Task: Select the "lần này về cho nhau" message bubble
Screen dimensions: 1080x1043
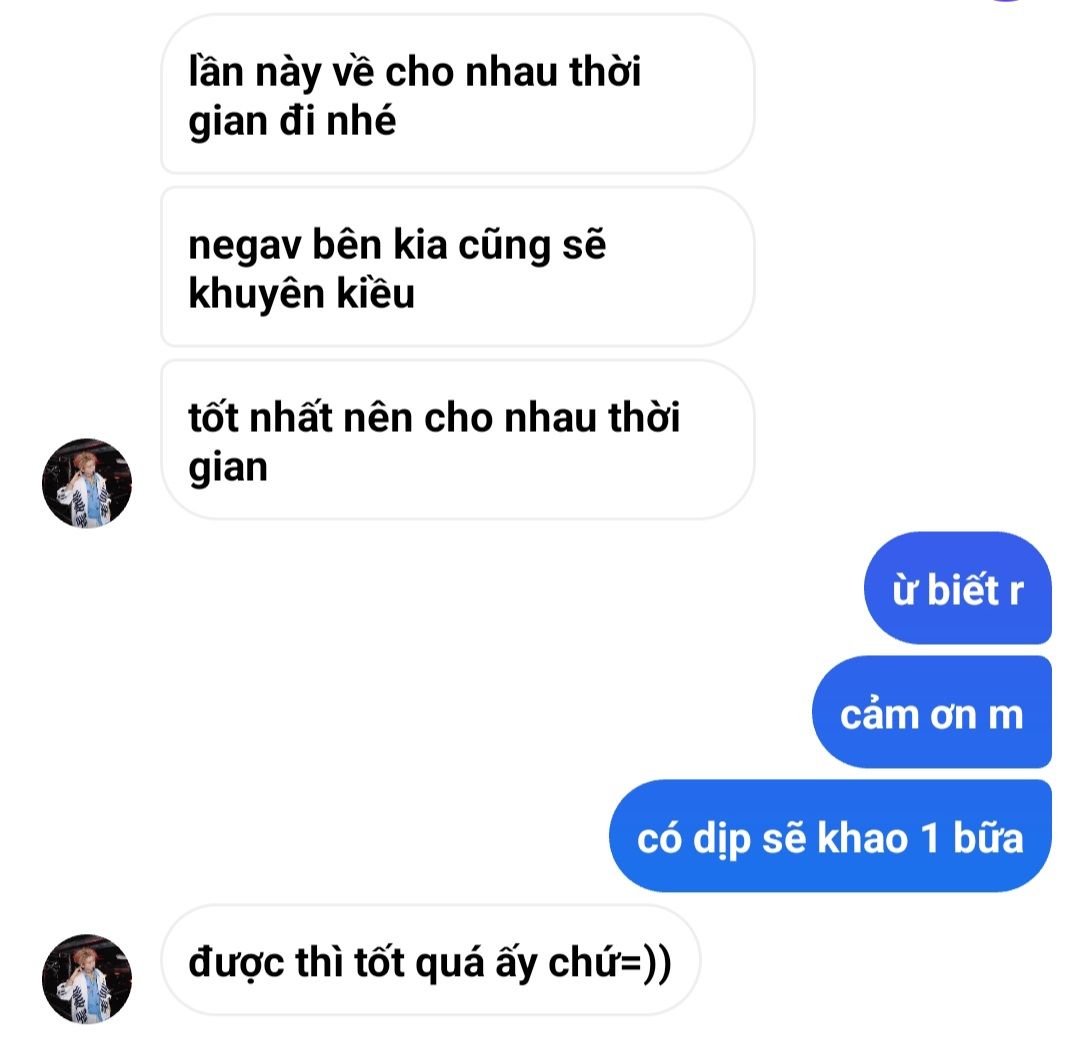Action: tap(457, 94)
